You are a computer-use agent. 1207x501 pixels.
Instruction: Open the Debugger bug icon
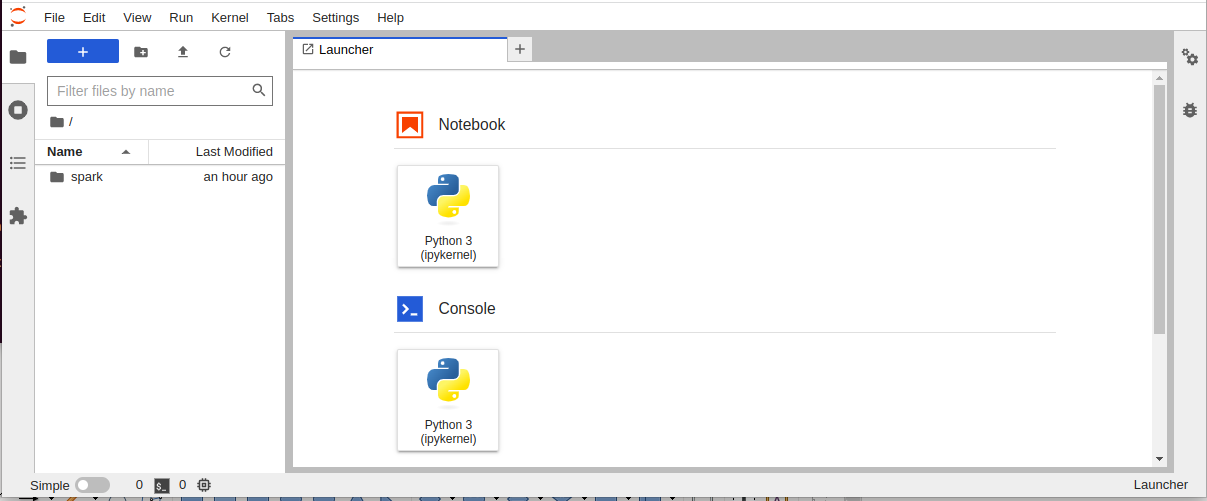click(x=1190, y=110)
